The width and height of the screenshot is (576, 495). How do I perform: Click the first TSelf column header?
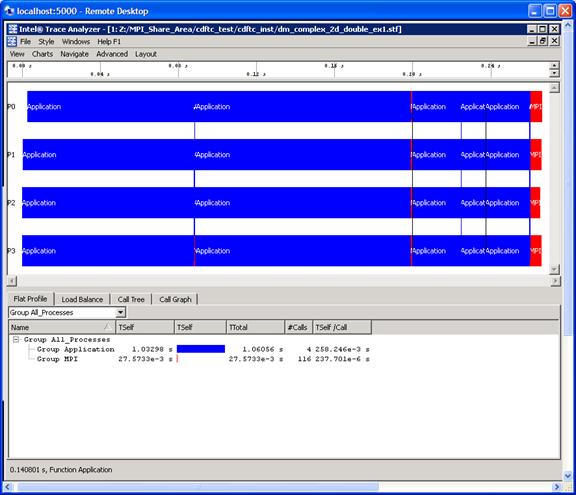[x=145, y=327]
